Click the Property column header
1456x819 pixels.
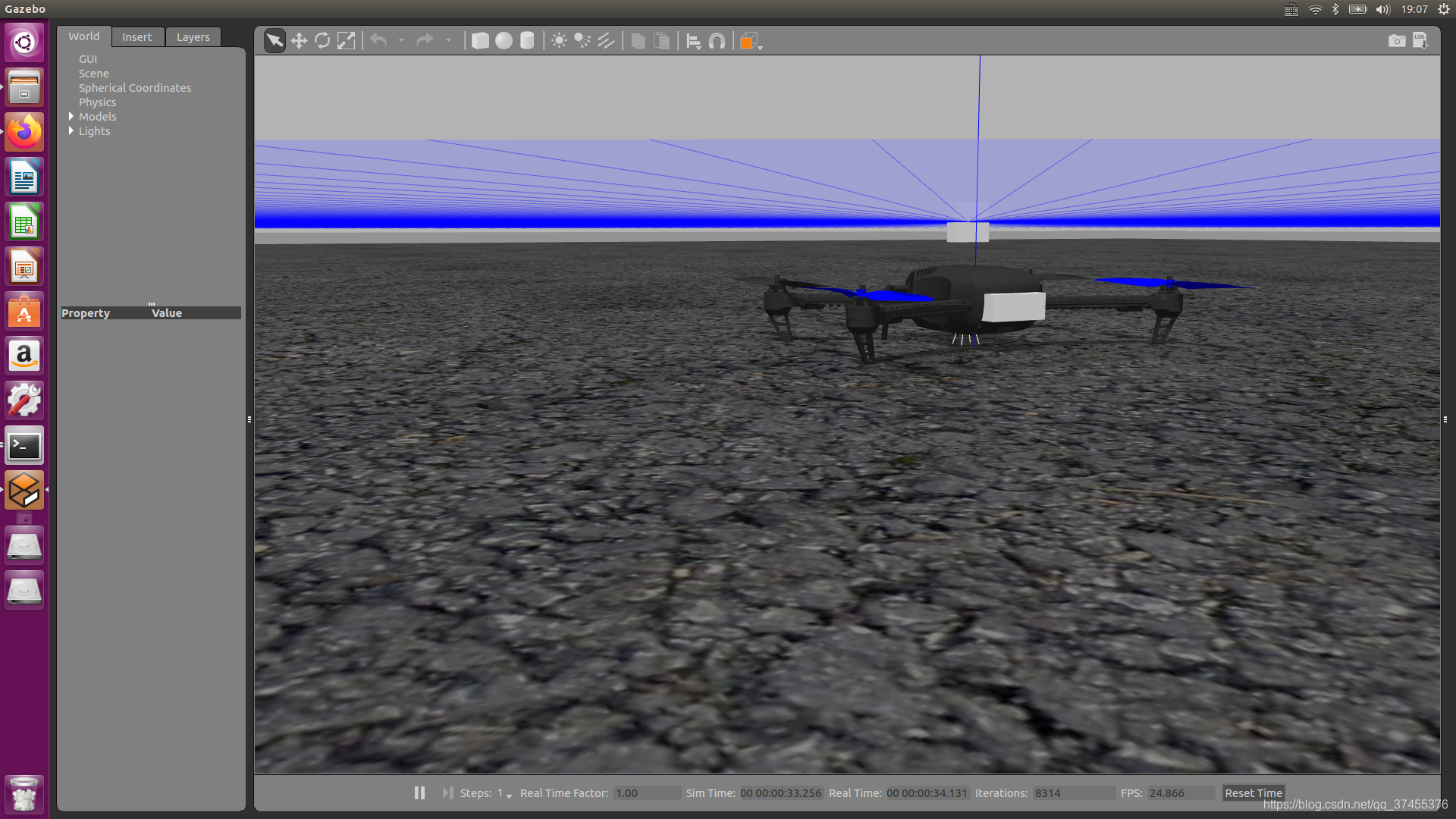[86, 313]
